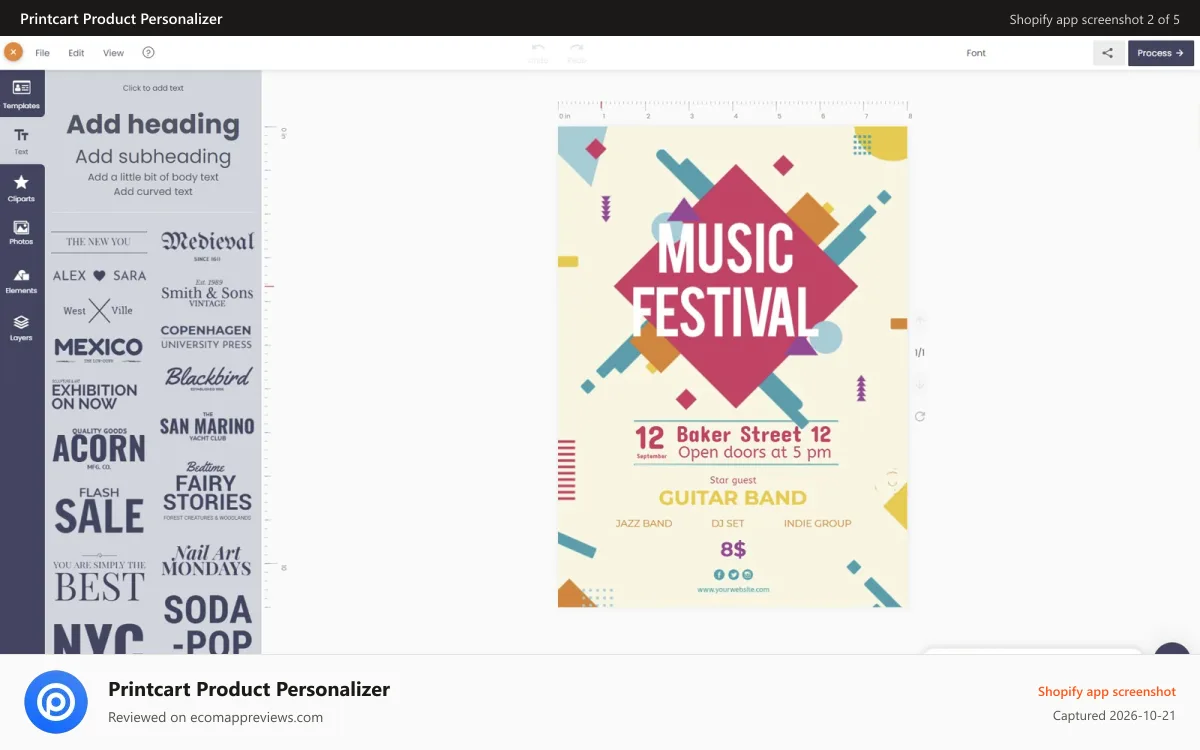Select 'Smith & Sons' text template
The width and height of the screenshot is (1200, 750).
[207, 293]
